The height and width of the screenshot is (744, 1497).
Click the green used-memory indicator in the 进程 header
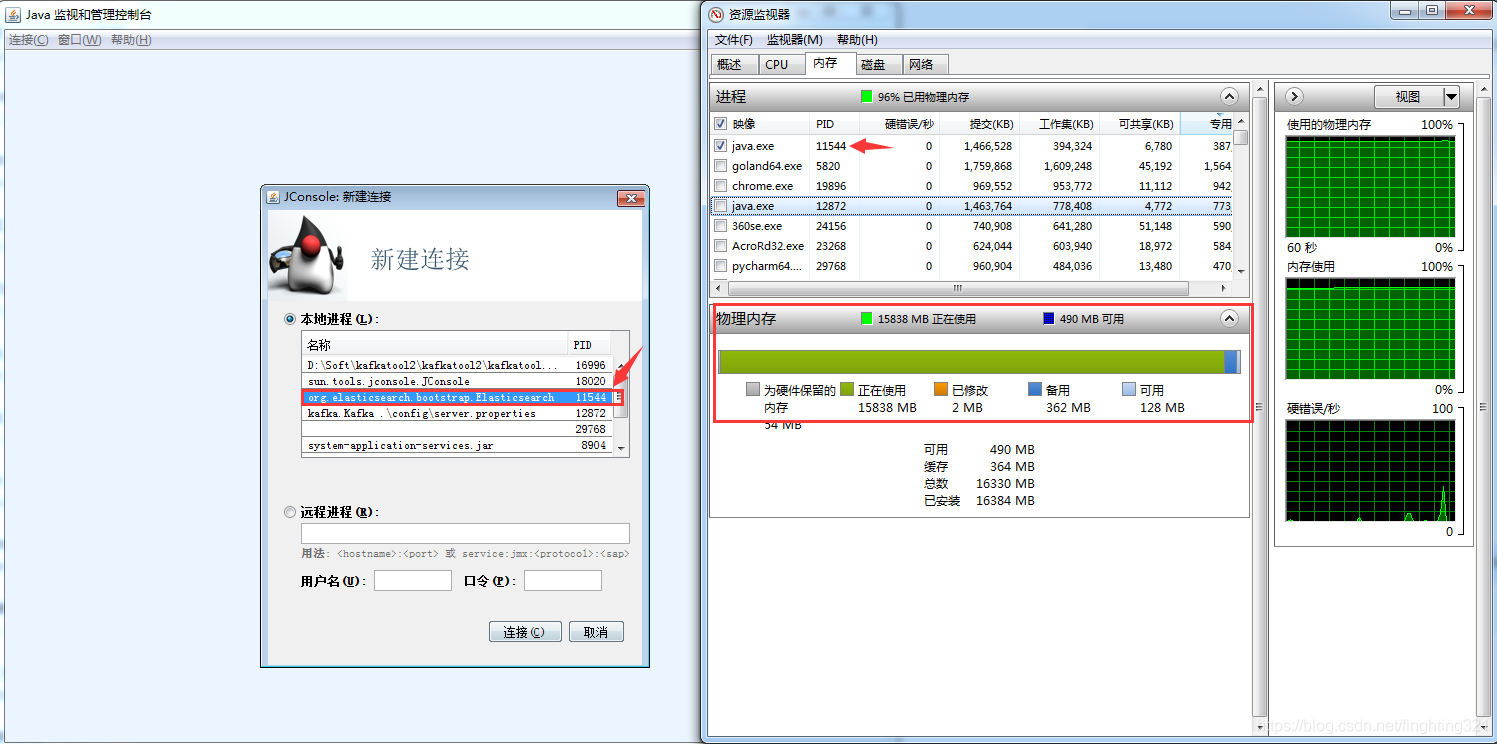point(867,97)
